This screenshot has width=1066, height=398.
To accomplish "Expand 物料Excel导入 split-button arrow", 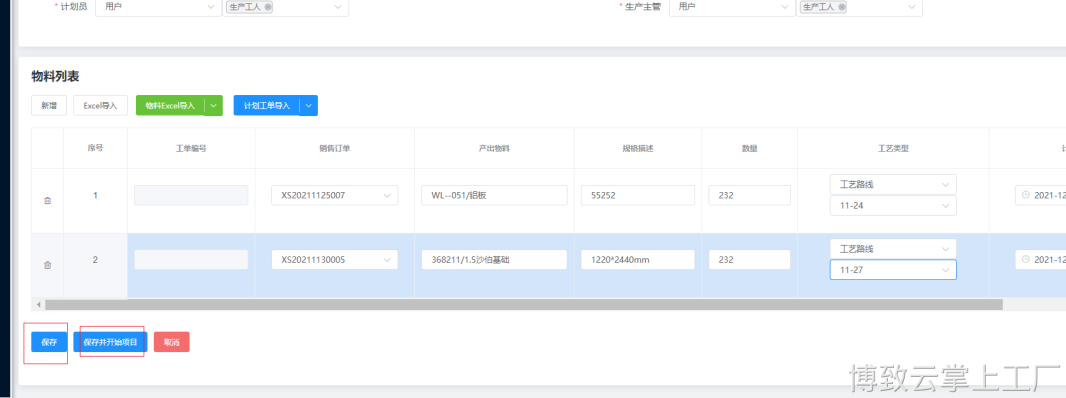I will click(213, 105).
